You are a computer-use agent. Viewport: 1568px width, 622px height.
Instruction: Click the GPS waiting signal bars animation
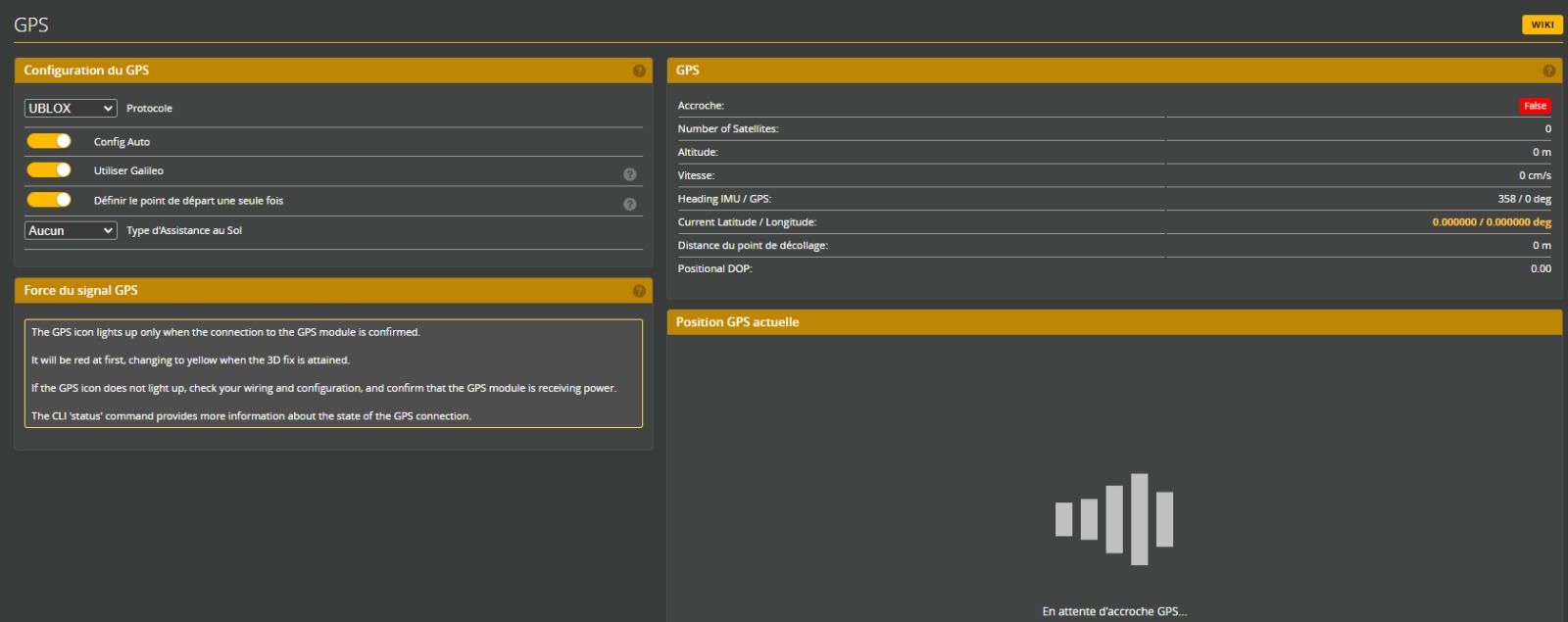tap(1114, 518)
